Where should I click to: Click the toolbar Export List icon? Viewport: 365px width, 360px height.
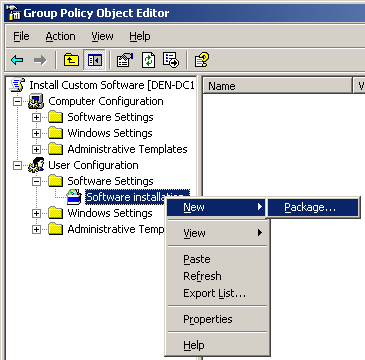[x=171, y=60]
